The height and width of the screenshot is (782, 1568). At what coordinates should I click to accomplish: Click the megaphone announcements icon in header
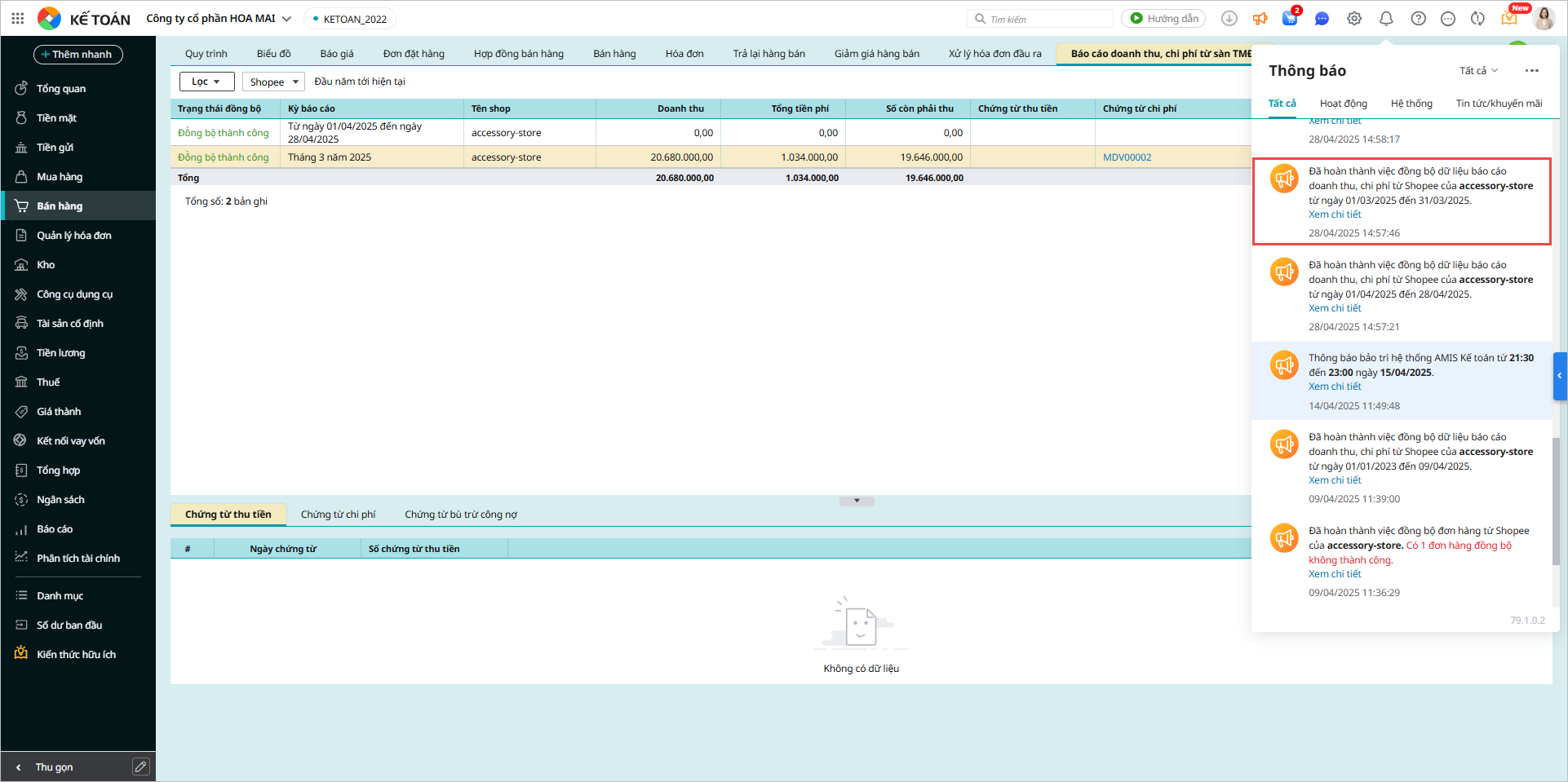point(1260,18)
